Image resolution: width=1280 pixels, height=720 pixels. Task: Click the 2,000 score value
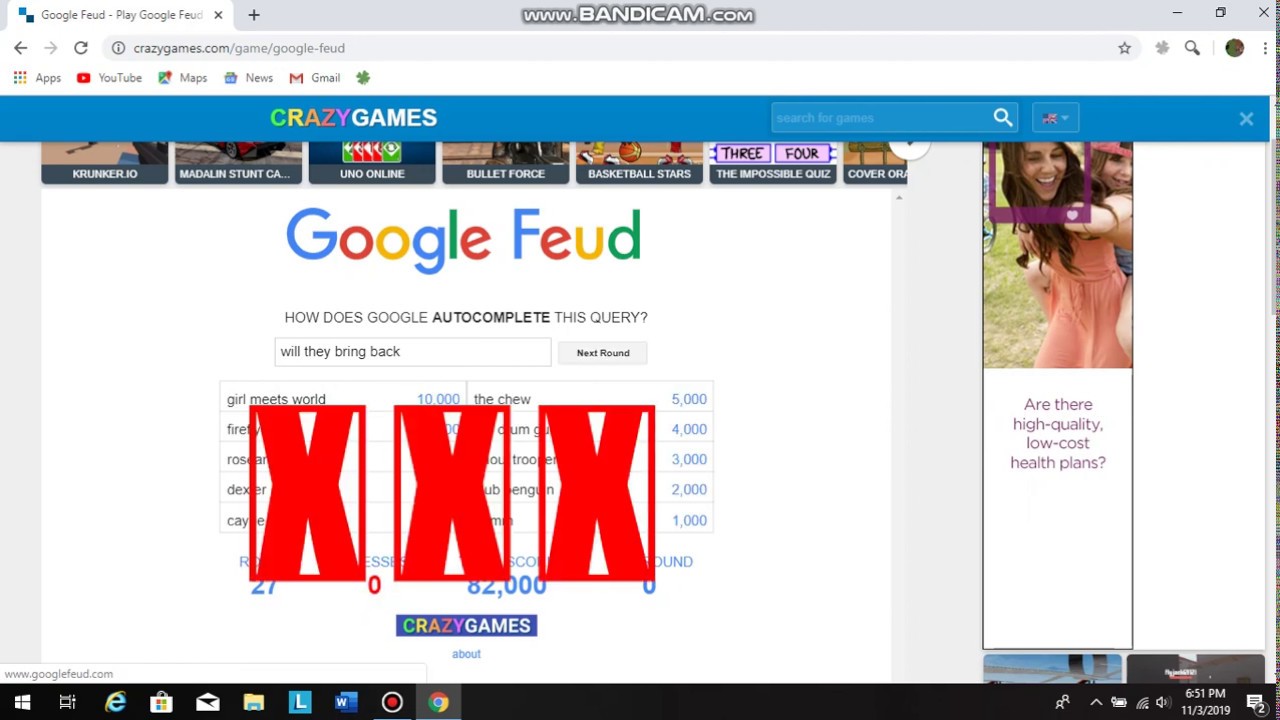click(x=689, y=489)
